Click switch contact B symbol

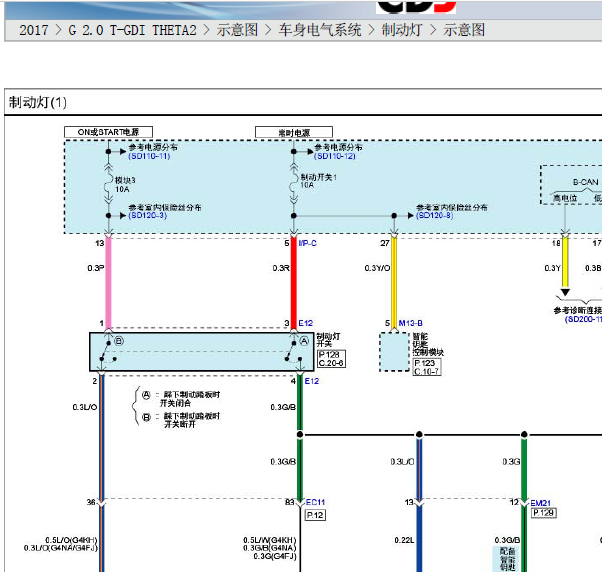pyautogui.click(x=119, y=341)
